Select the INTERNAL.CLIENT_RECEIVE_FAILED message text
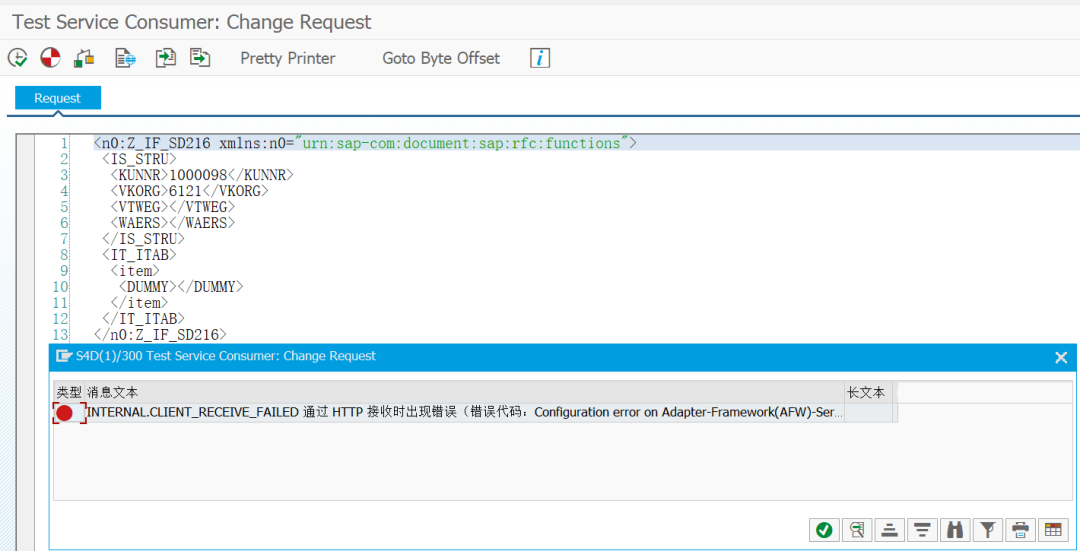This screenshot has width=1080, height=551. (x=465, y=413)
